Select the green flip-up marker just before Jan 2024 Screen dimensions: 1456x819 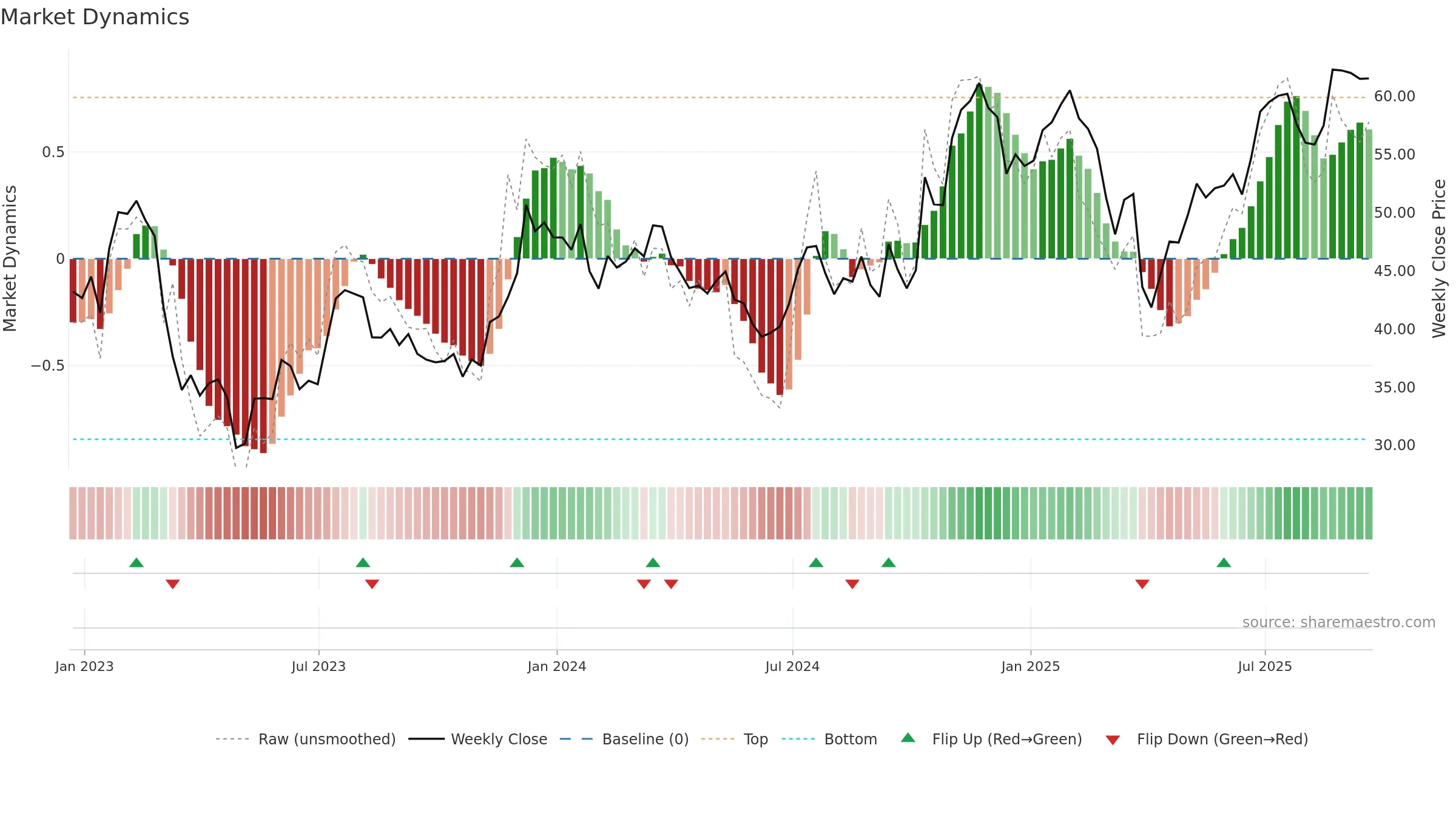[x=517, y=562]
